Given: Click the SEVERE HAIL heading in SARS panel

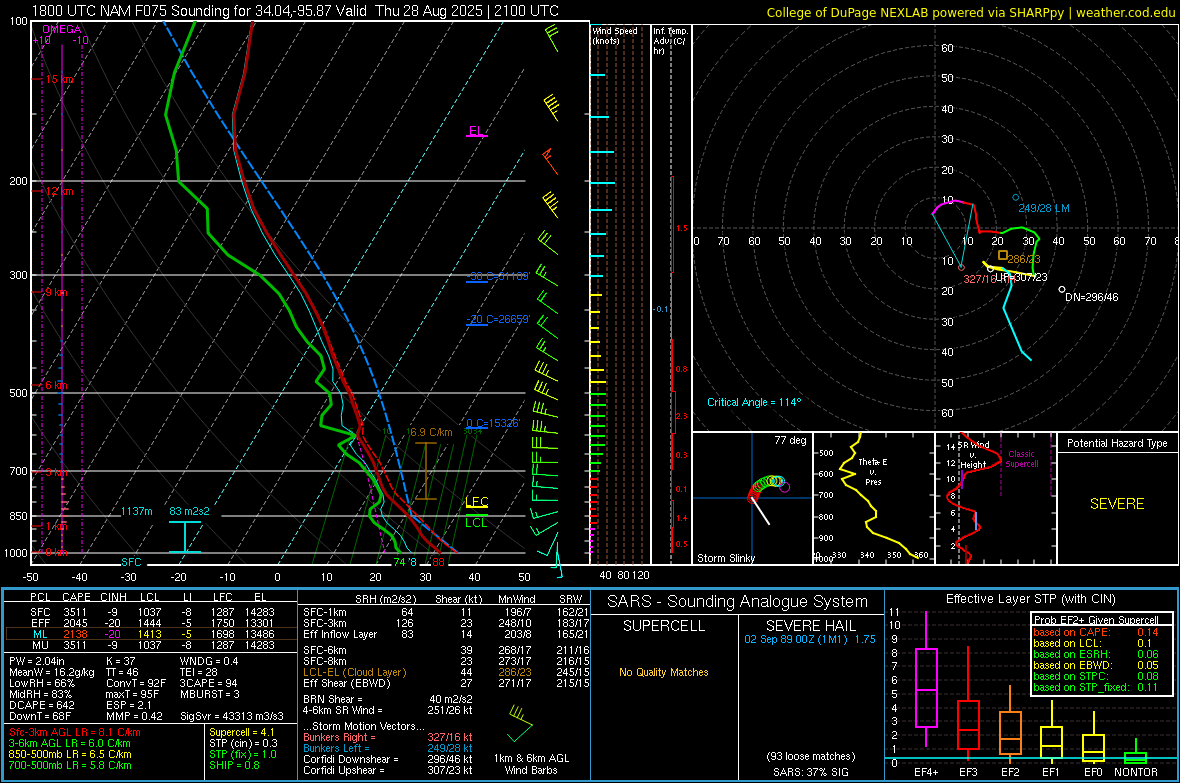Looking at the screenshot, I should pyautogui.click(x=810, y=626).
